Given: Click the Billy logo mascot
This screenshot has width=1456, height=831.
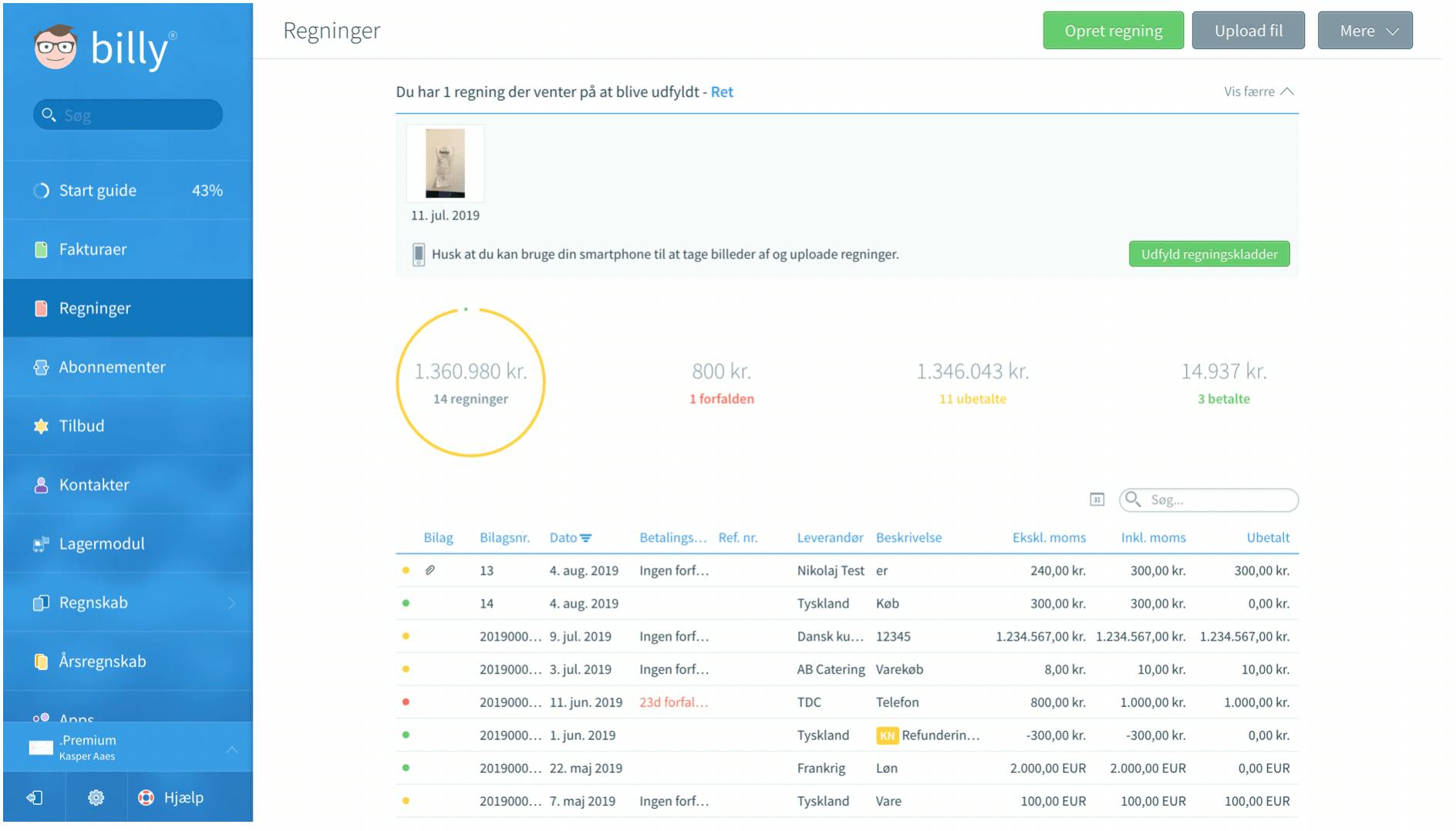Looking at the screenshot, I should pyautogui.click(x=56, y=48).
